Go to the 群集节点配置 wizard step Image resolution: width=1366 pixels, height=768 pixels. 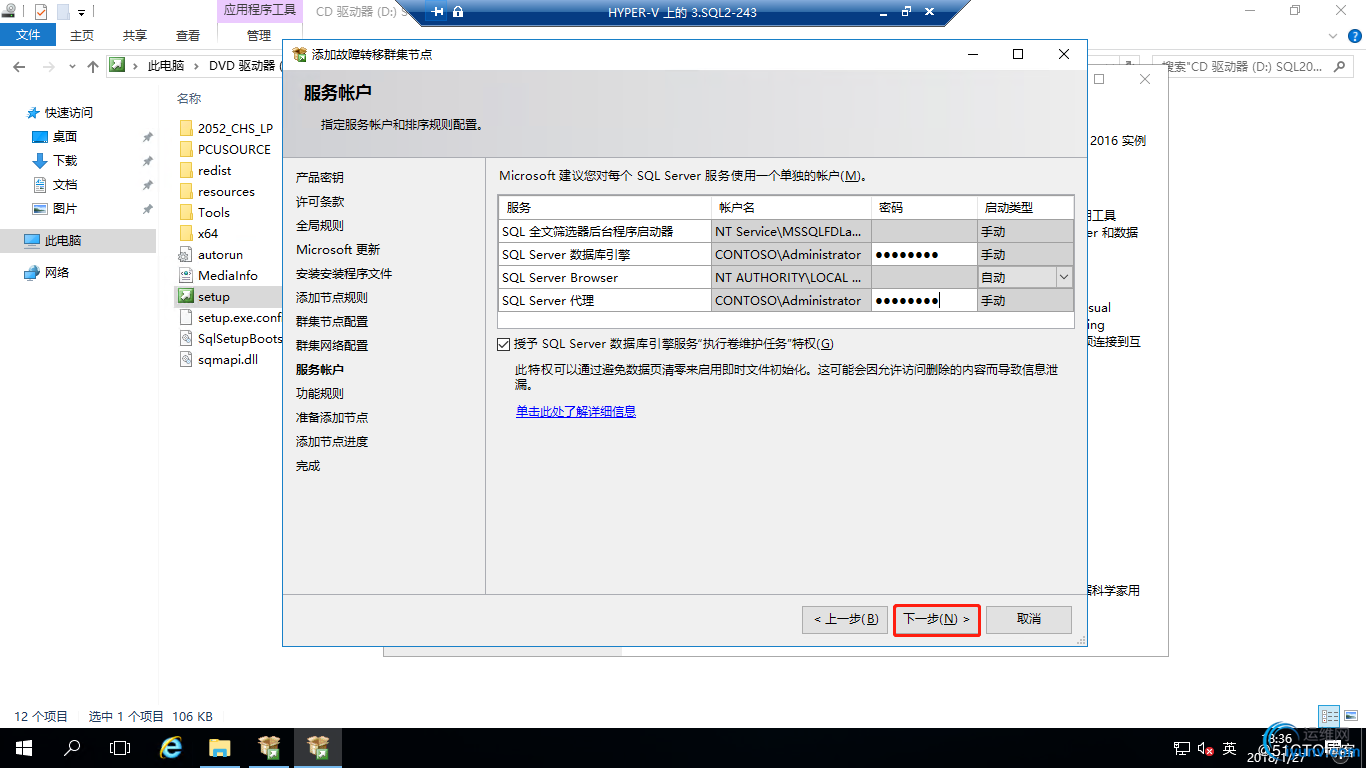click(x=332, y=321)
